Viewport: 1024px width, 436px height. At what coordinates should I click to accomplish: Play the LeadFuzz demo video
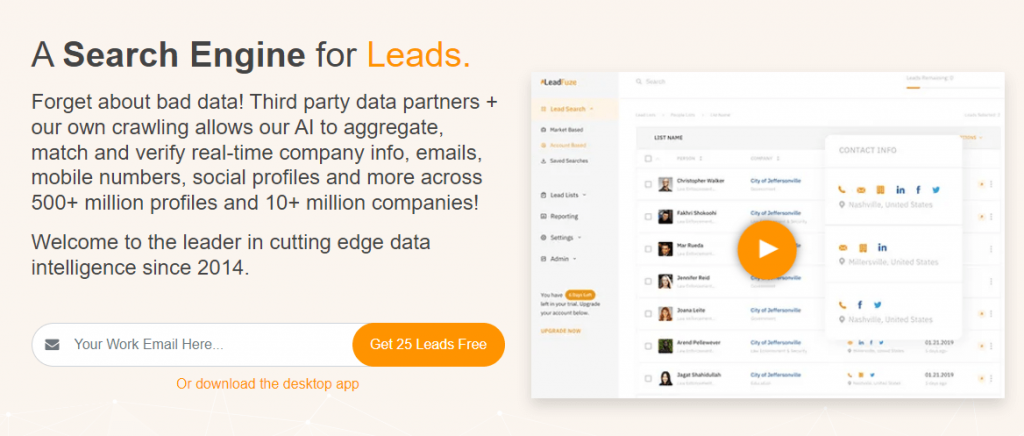[766, 248]
